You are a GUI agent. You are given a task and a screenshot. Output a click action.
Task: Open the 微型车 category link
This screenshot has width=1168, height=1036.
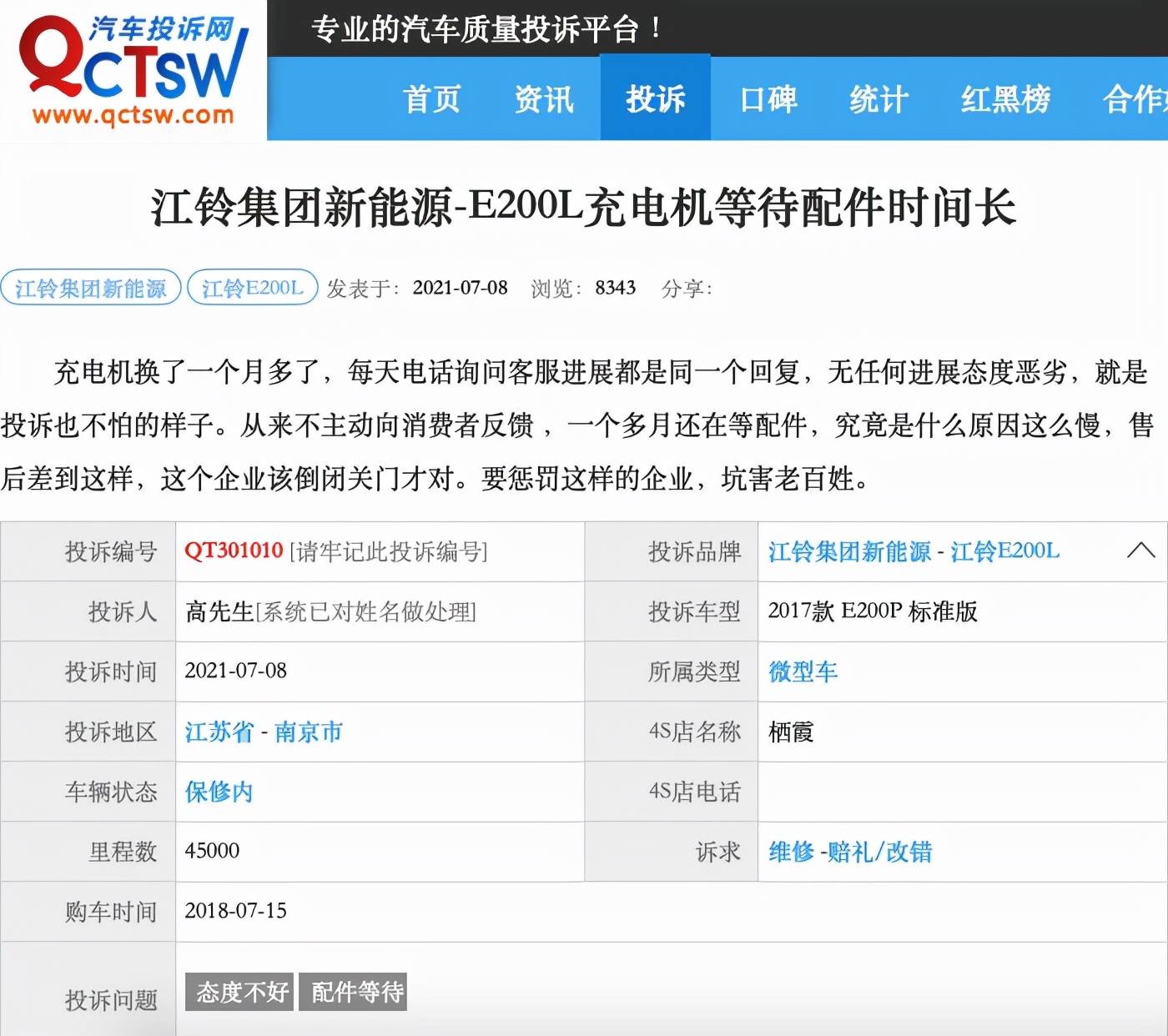pos(803,671)
